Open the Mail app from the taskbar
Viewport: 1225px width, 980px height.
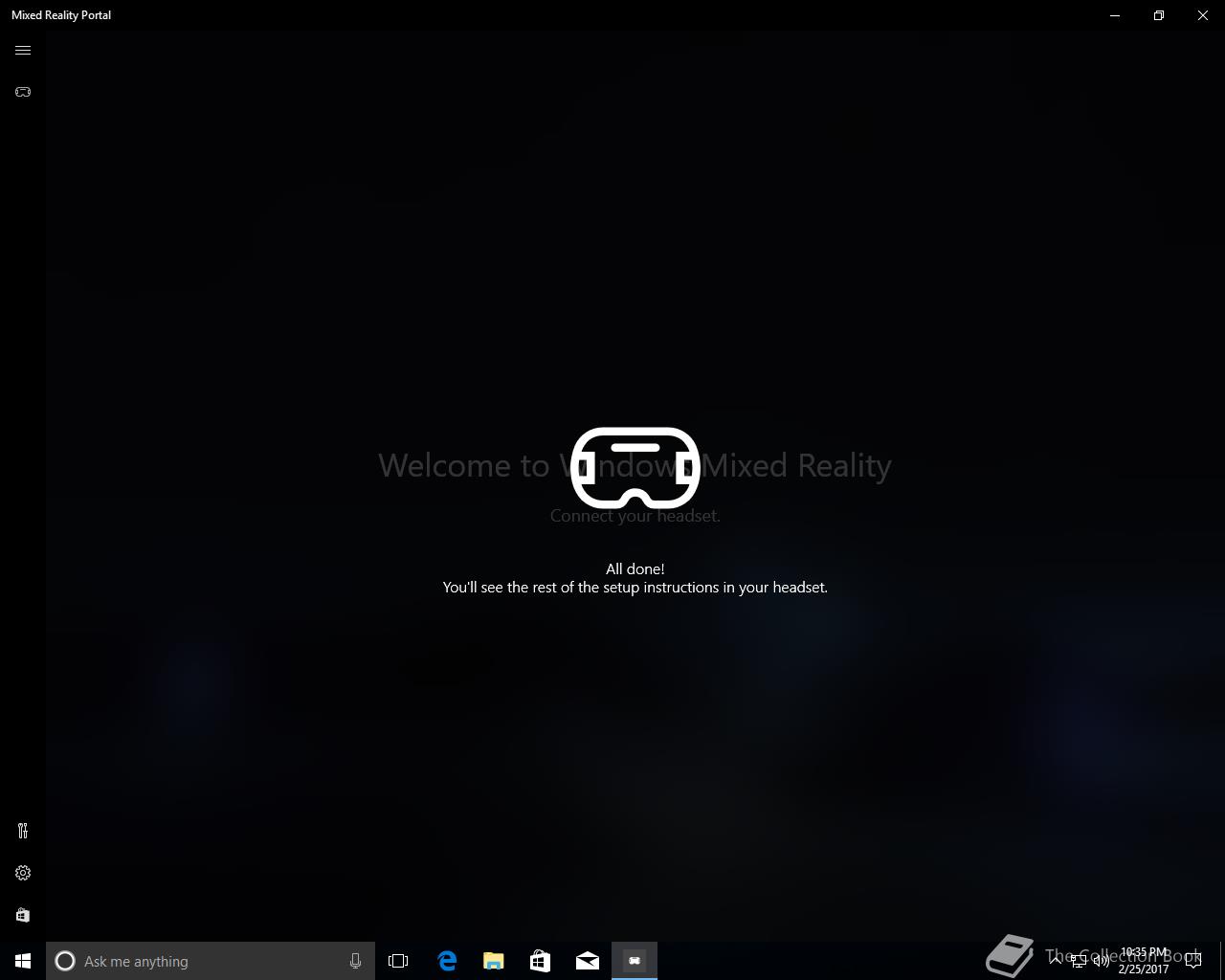point(588,961)
